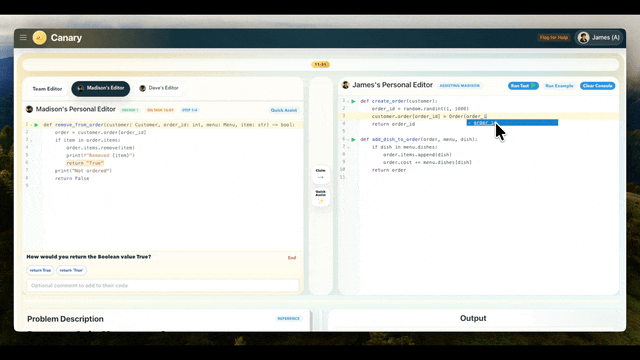Image resolution: width=640 pixels, height=360 pixels.
Task: Click Madison's avatar beside Personal Editor title
Action: coord(29,109)
